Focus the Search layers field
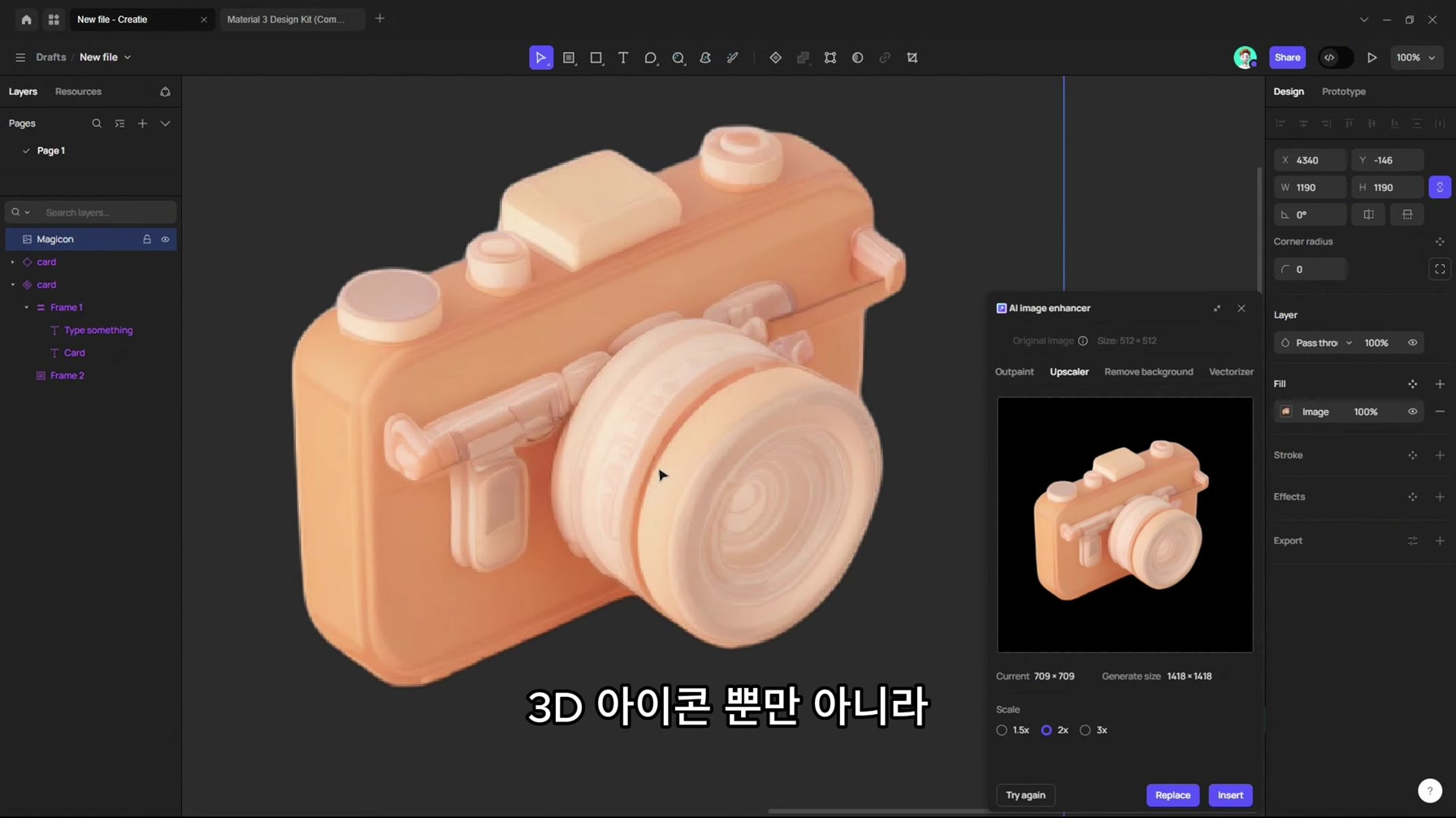The height and width of the screenshot is (818, 1456). 91,213
